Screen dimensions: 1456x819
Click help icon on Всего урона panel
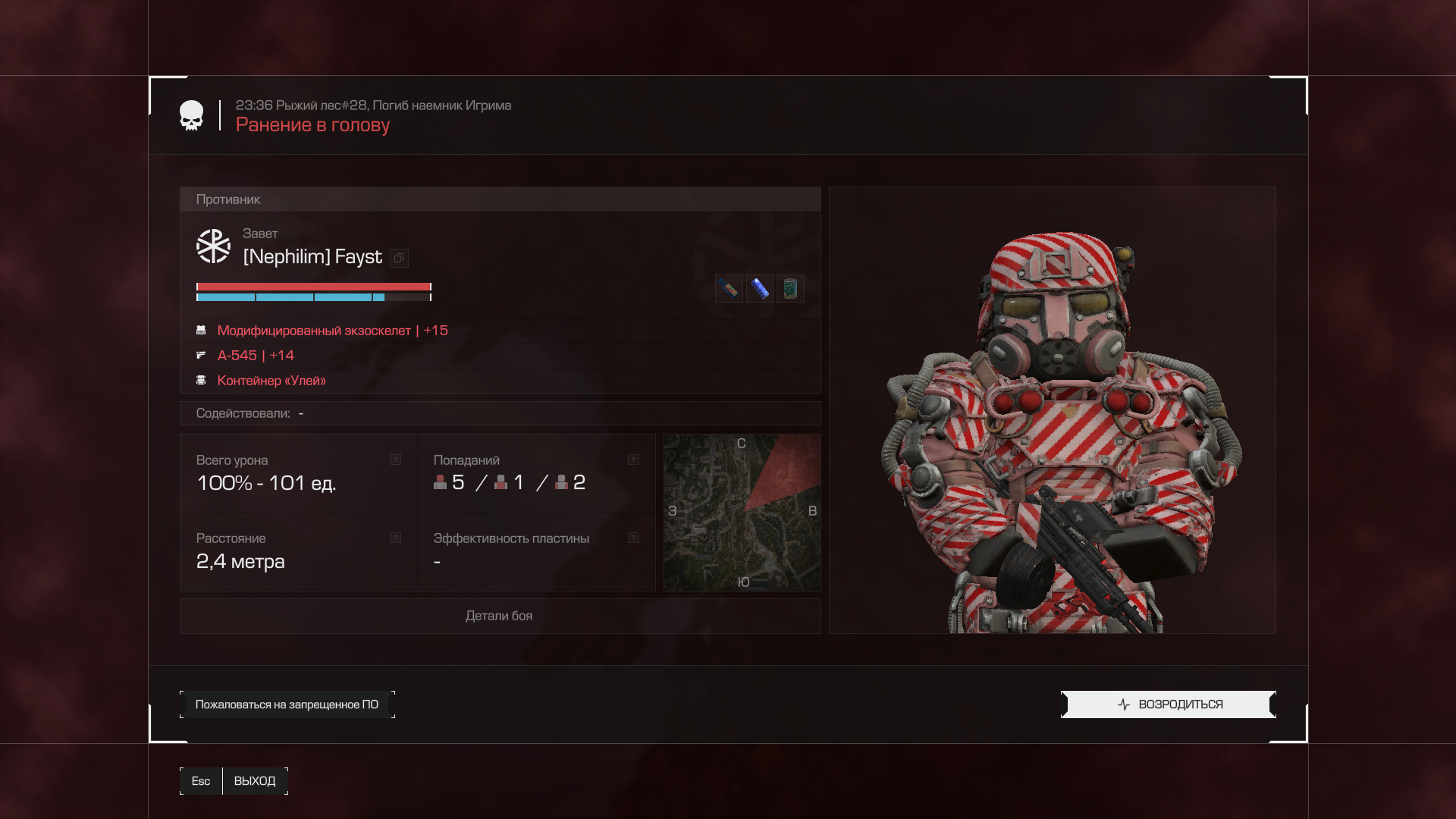click(x=396, y=460)
